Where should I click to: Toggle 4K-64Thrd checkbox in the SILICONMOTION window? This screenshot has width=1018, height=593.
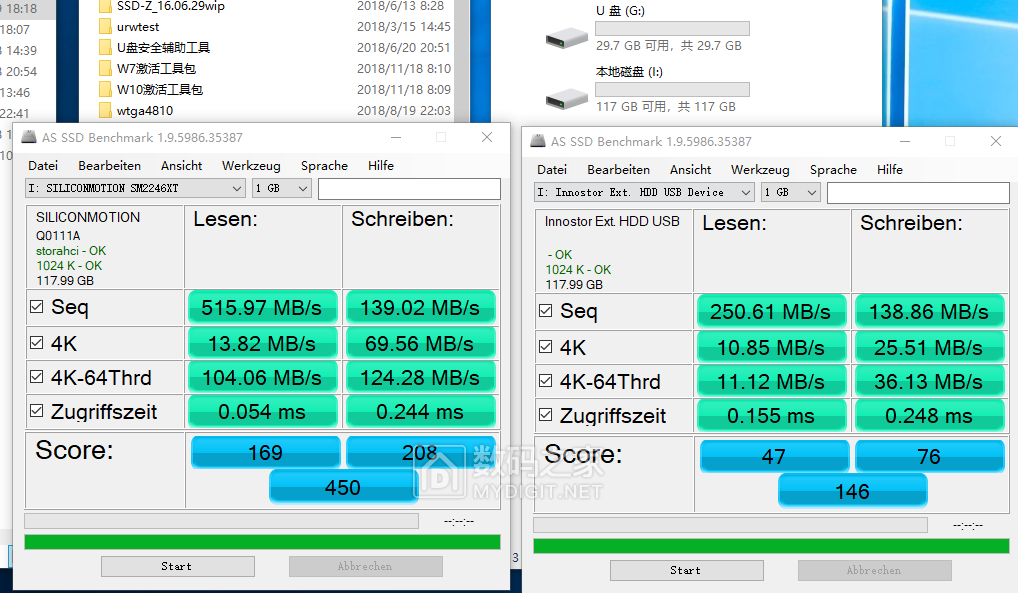coord(37,377)
